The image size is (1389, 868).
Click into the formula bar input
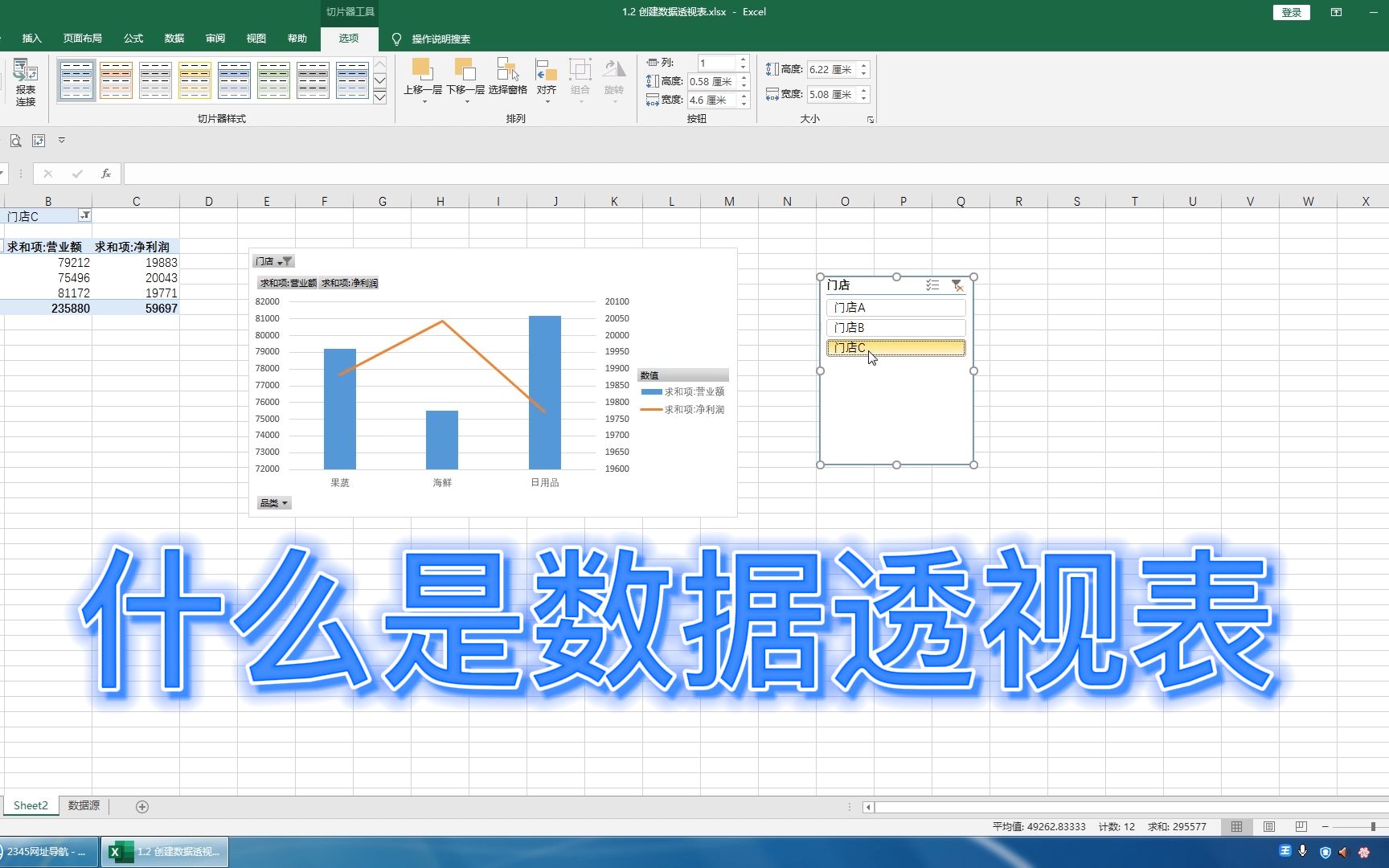[x=756, y=174]
